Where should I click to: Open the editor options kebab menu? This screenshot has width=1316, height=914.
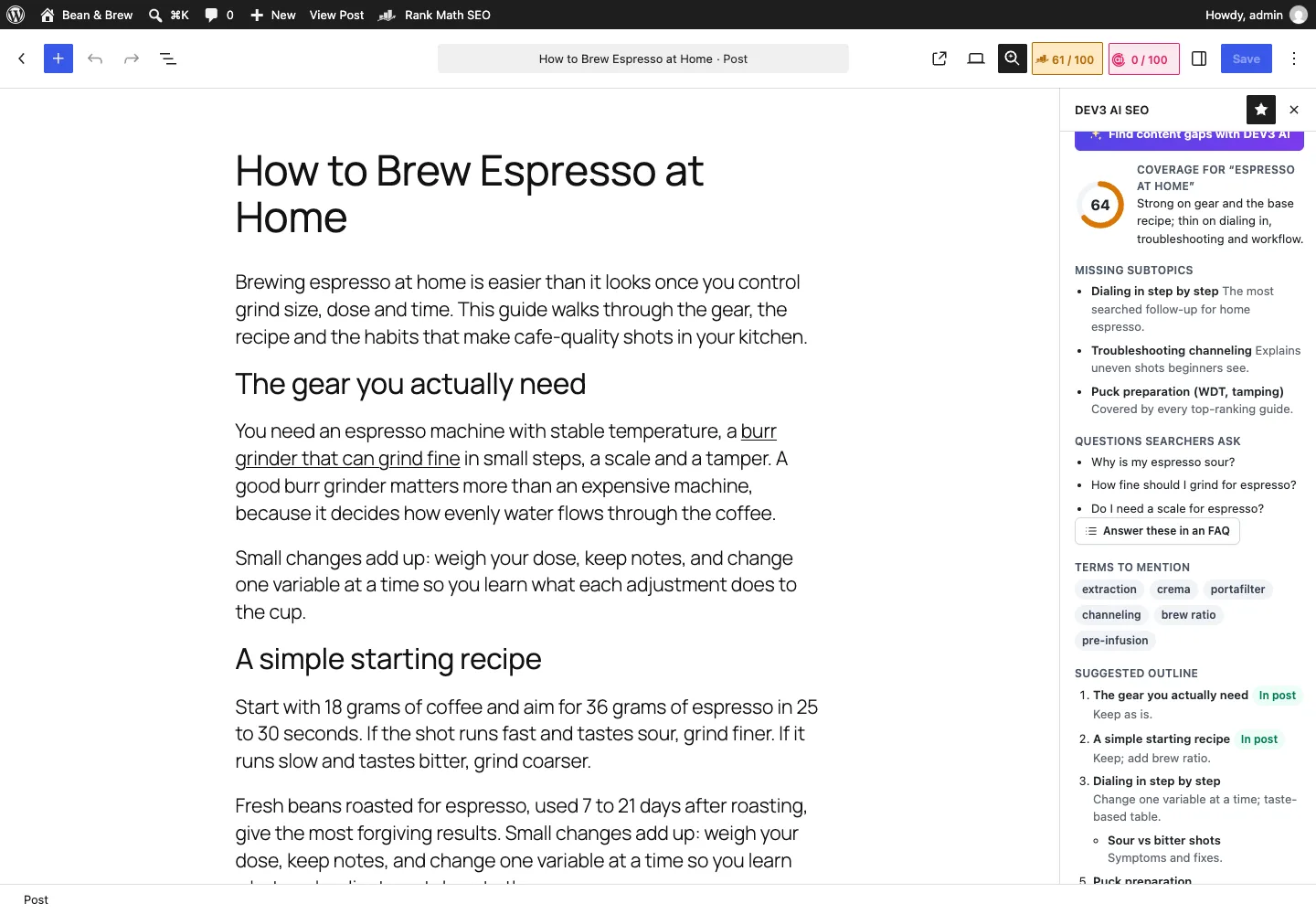(x=1294, y=58)
